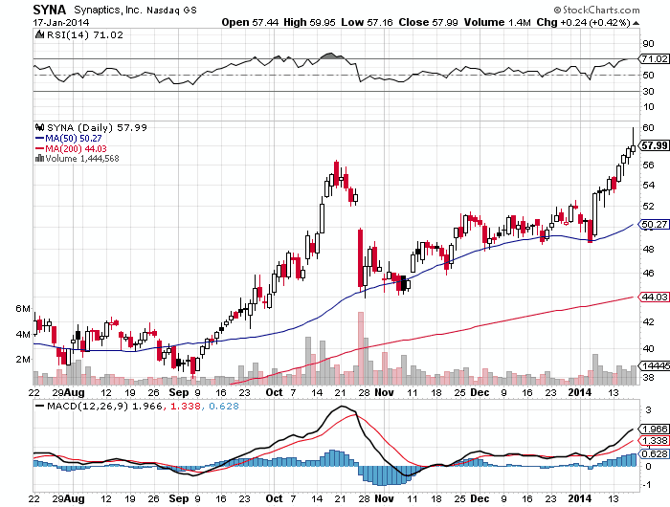Click the blue MA(50) line sample in legend
670x507 pixels.
(x=40, y=138)
